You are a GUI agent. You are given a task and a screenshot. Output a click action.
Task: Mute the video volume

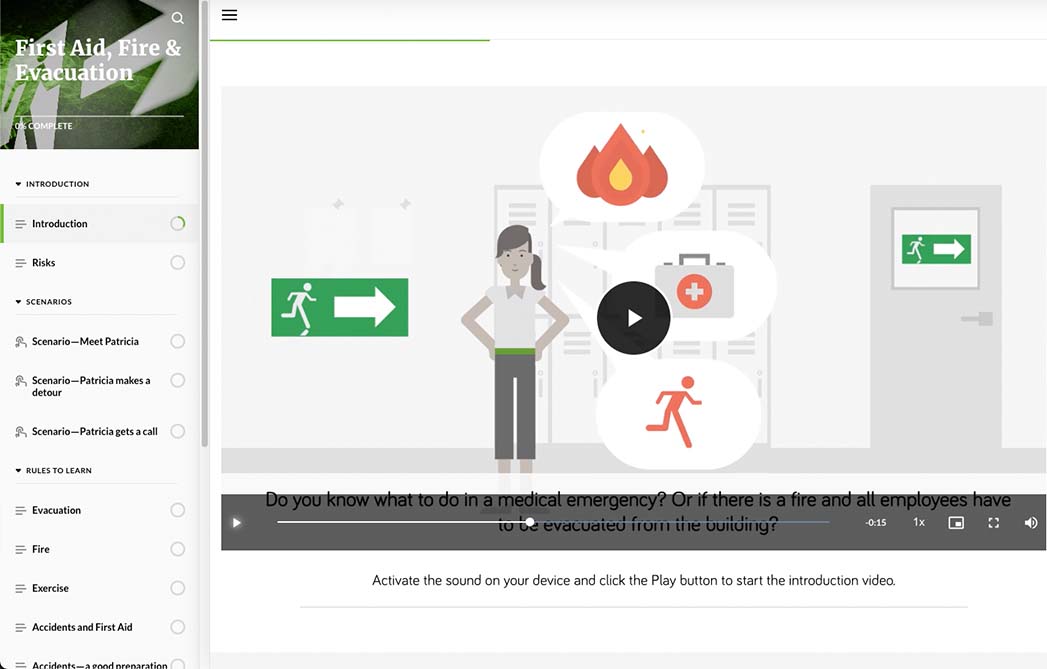point(1030,522)
